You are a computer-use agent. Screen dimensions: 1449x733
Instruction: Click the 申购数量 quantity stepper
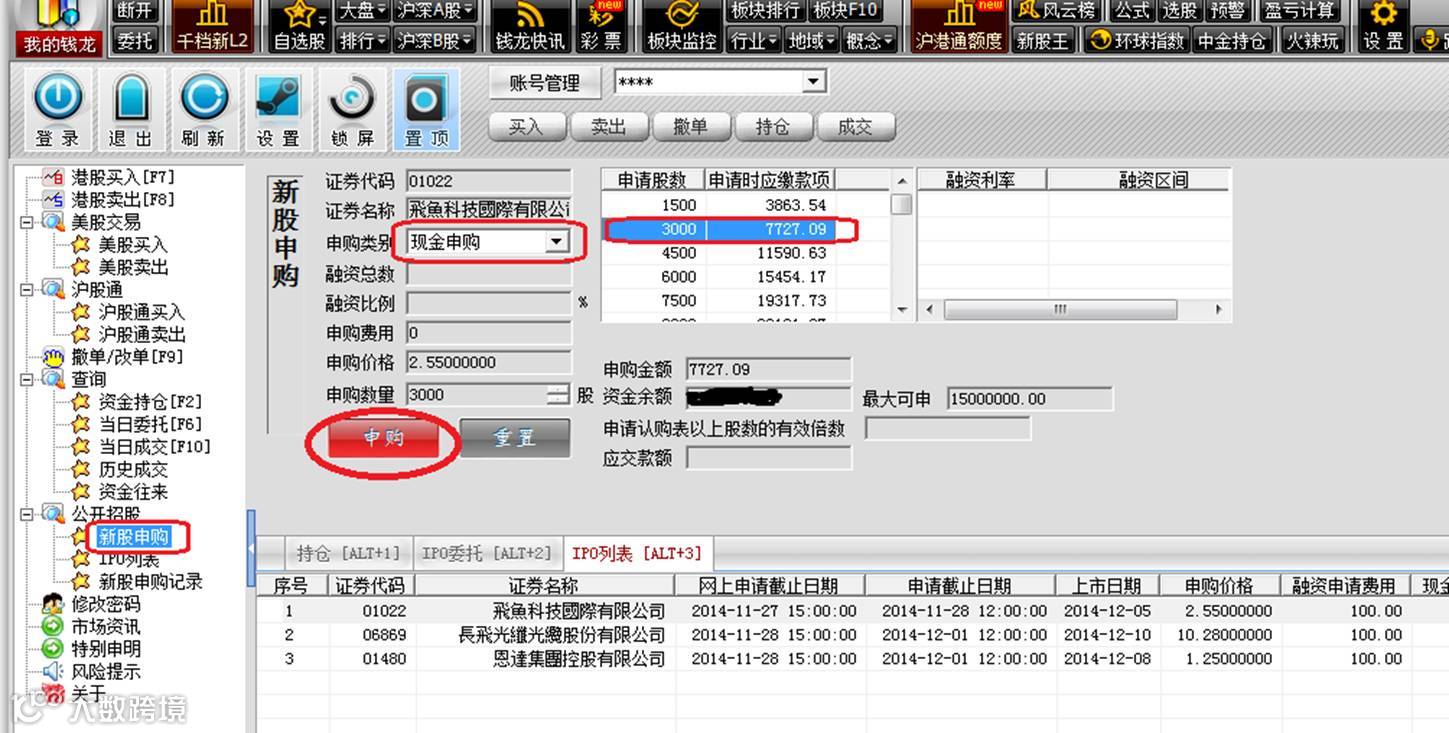pyautogui.click(x=558, y=395)
